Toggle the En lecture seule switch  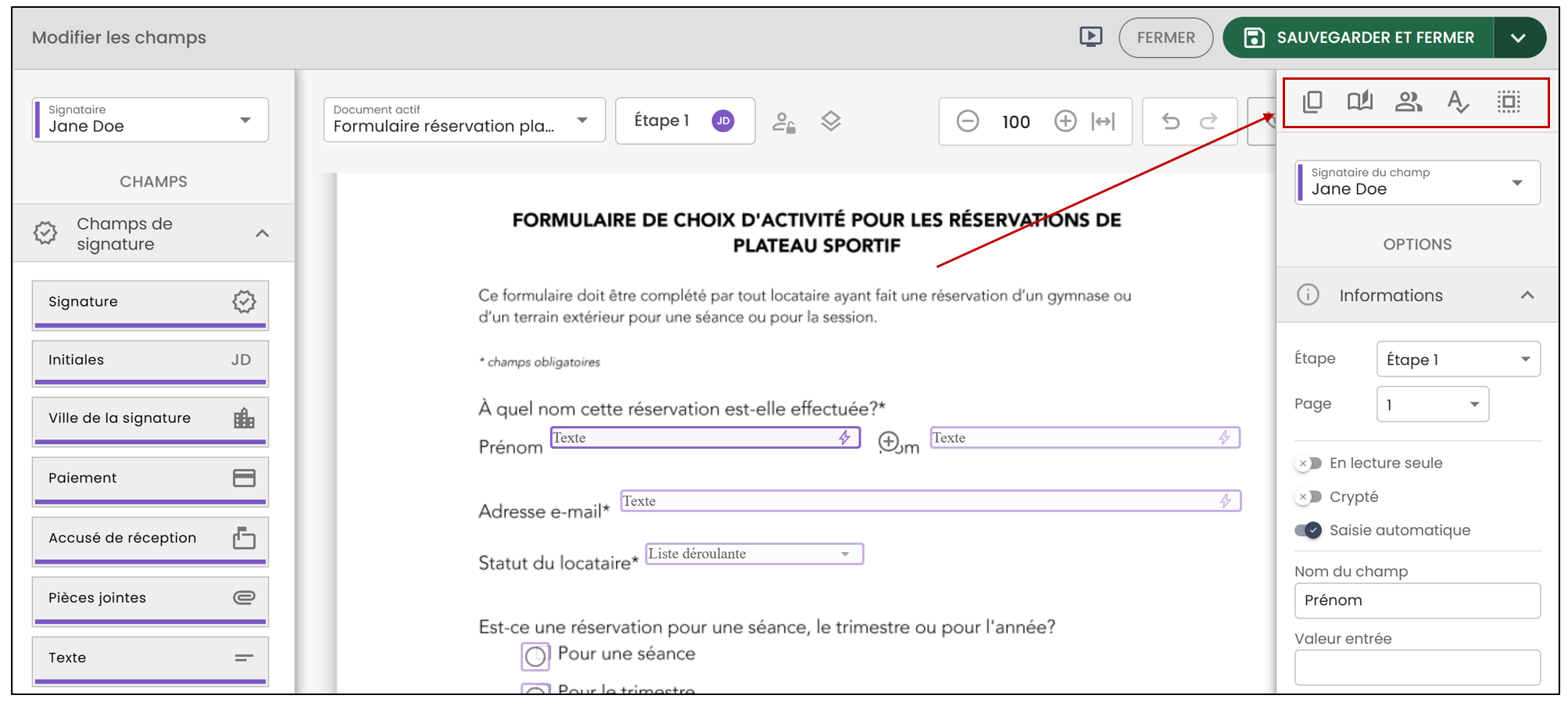coord(1308,463)
